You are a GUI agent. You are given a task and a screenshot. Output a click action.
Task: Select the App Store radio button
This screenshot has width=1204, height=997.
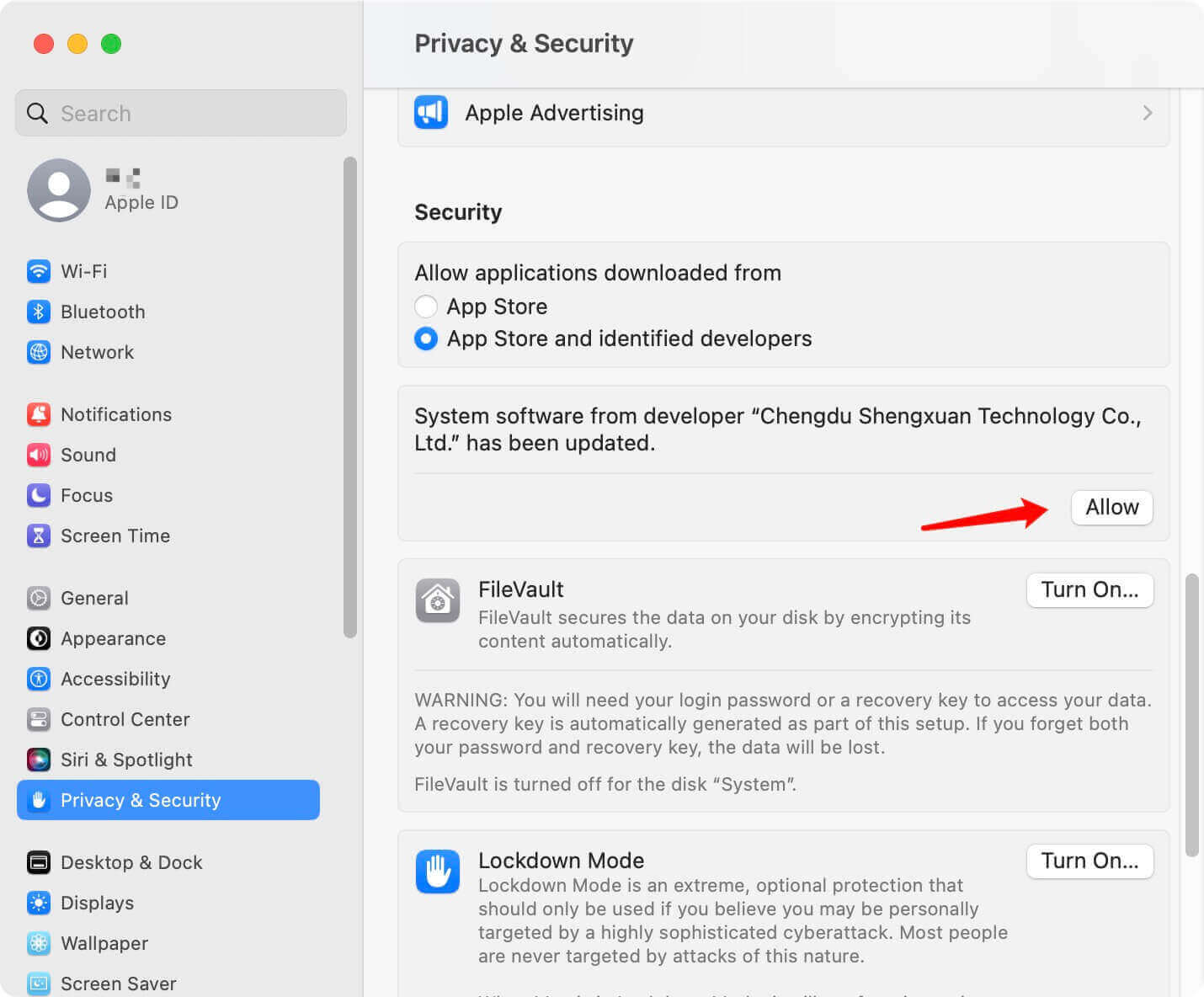(426, 307)
